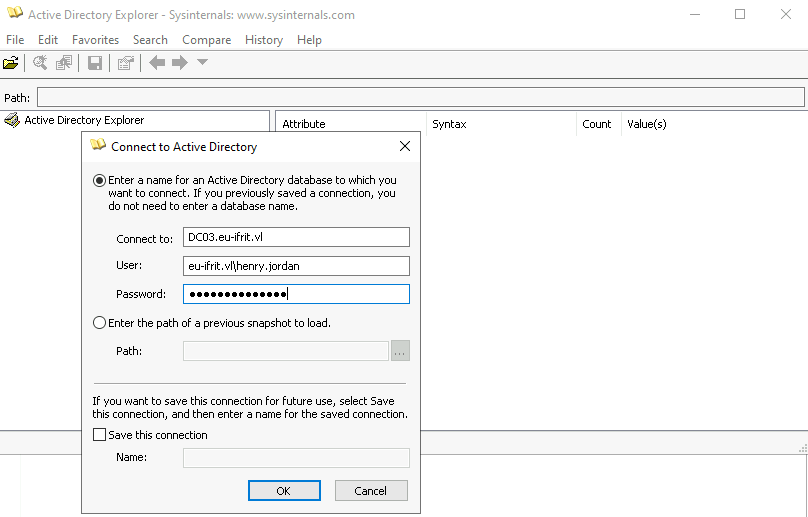Open the Edit menu
808x517 pixels.
[48, 40]
